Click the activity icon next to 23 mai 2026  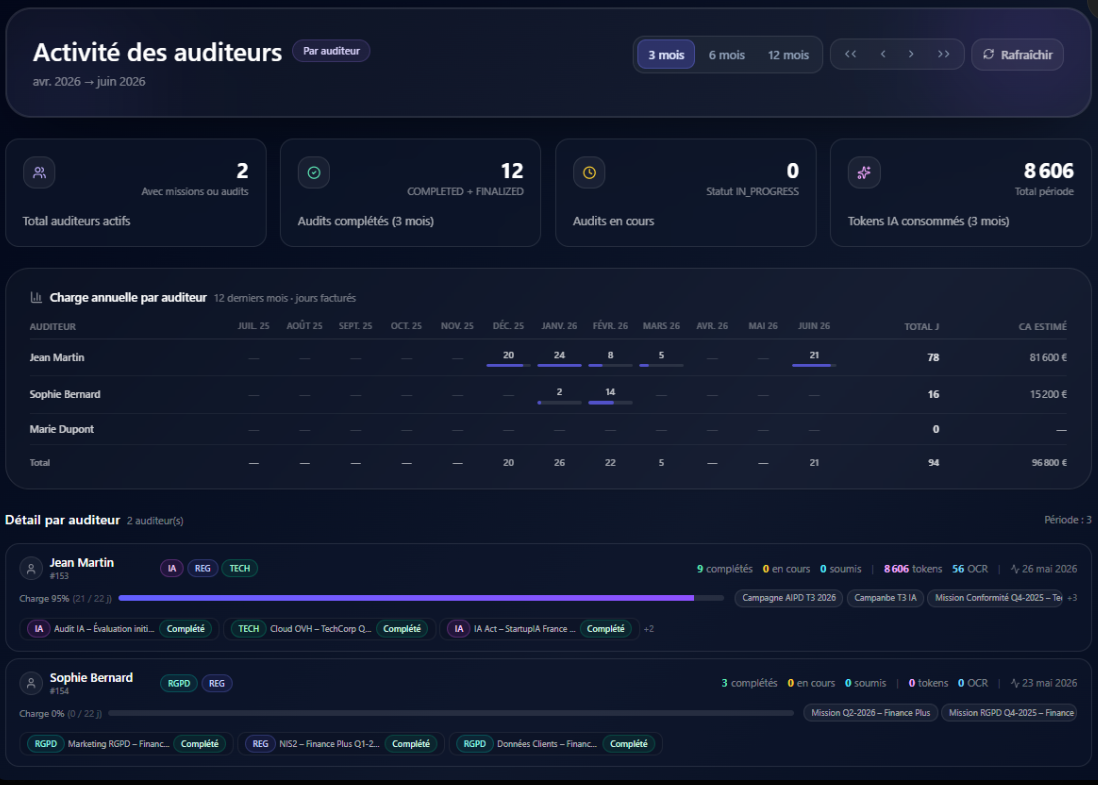1015,683
